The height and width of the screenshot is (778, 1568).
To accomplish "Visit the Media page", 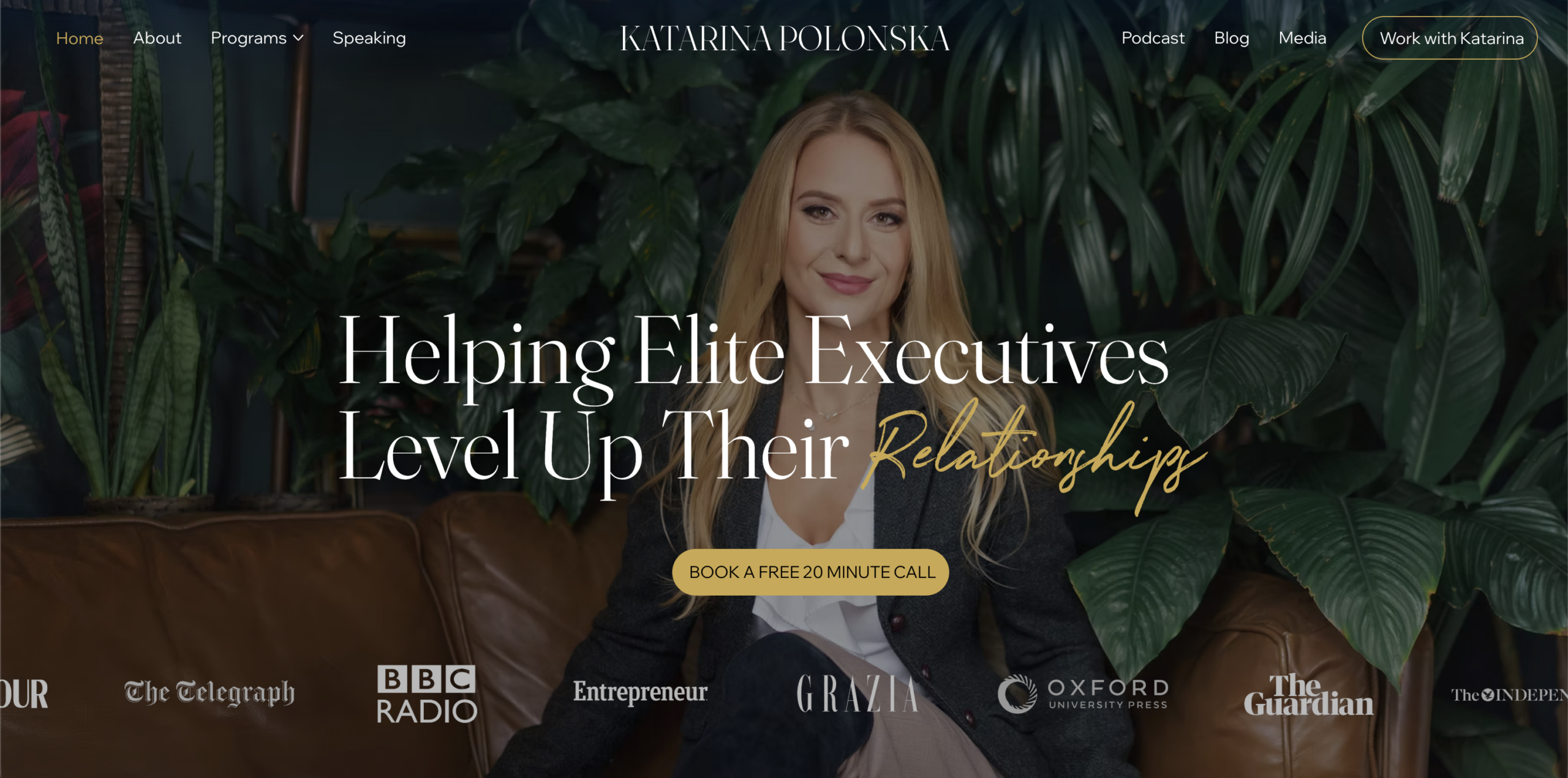I will click(1302, 38).
